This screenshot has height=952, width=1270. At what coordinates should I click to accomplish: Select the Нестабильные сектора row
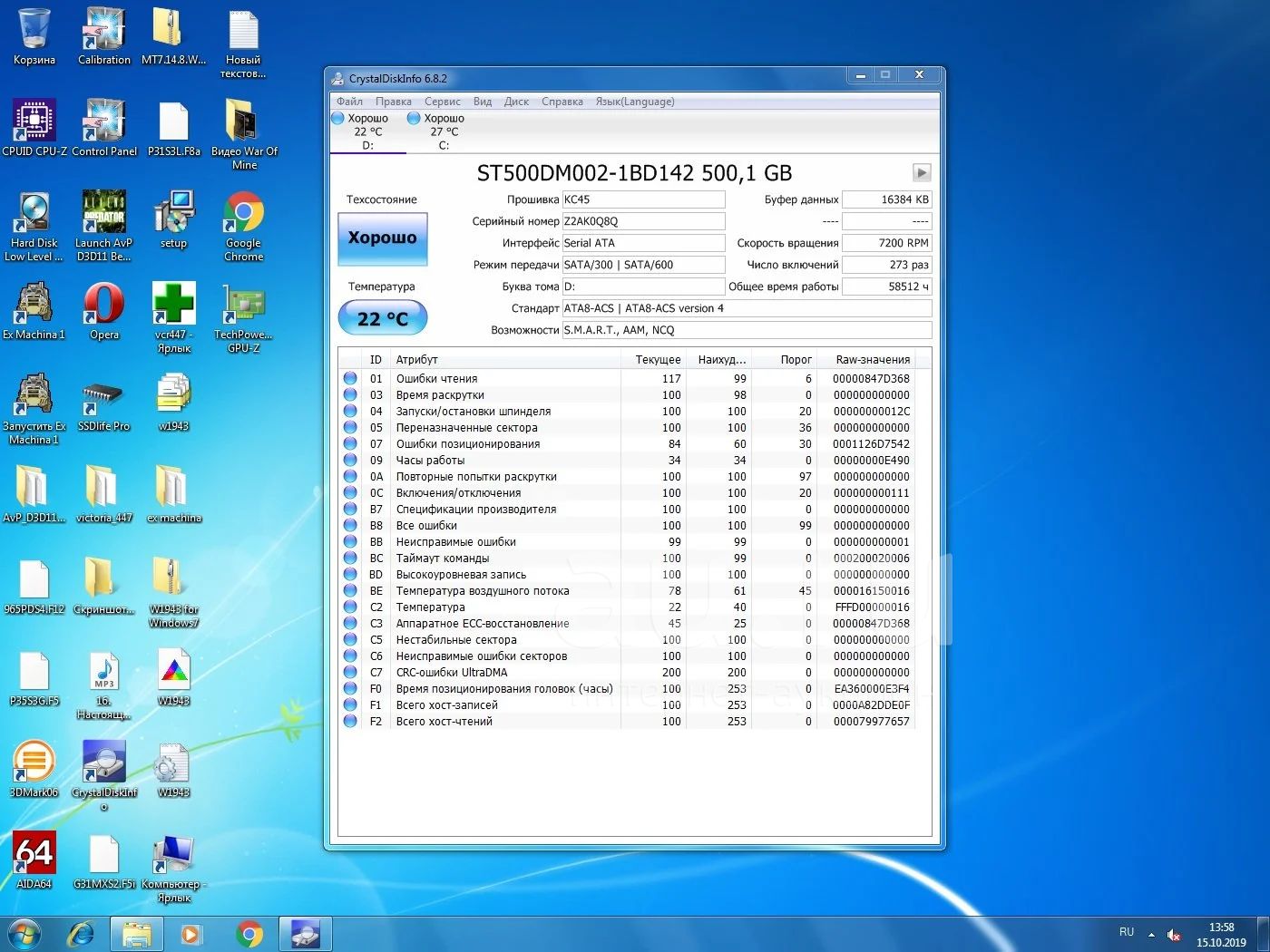628,640
